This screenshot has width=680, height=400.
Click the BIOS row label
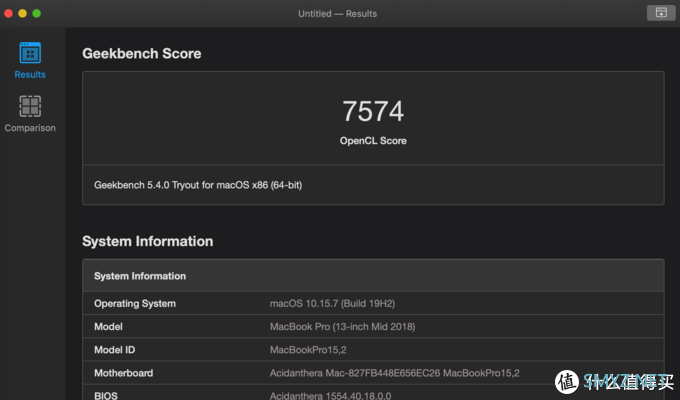[106, 396]
